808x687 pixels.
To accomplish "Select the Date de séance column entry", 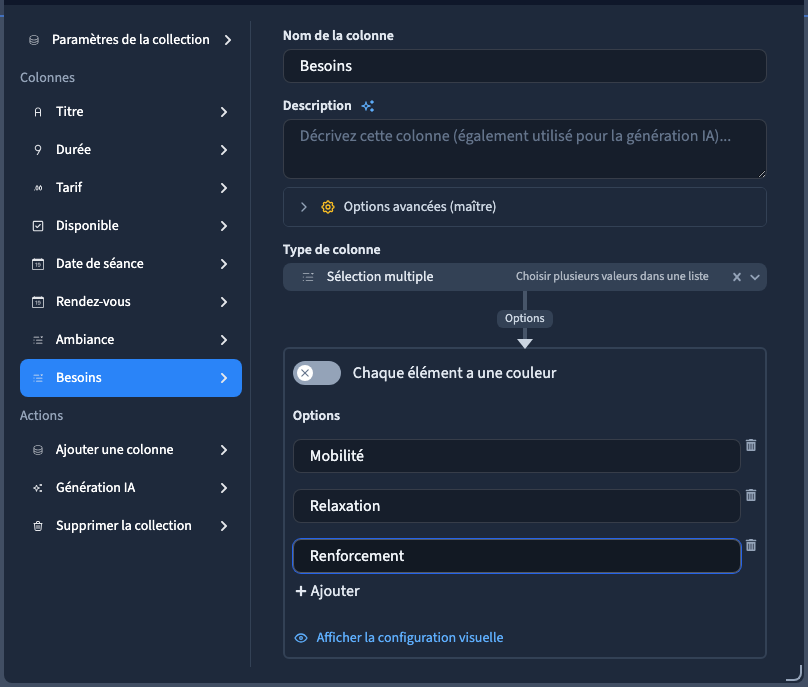I will point(131,264).
